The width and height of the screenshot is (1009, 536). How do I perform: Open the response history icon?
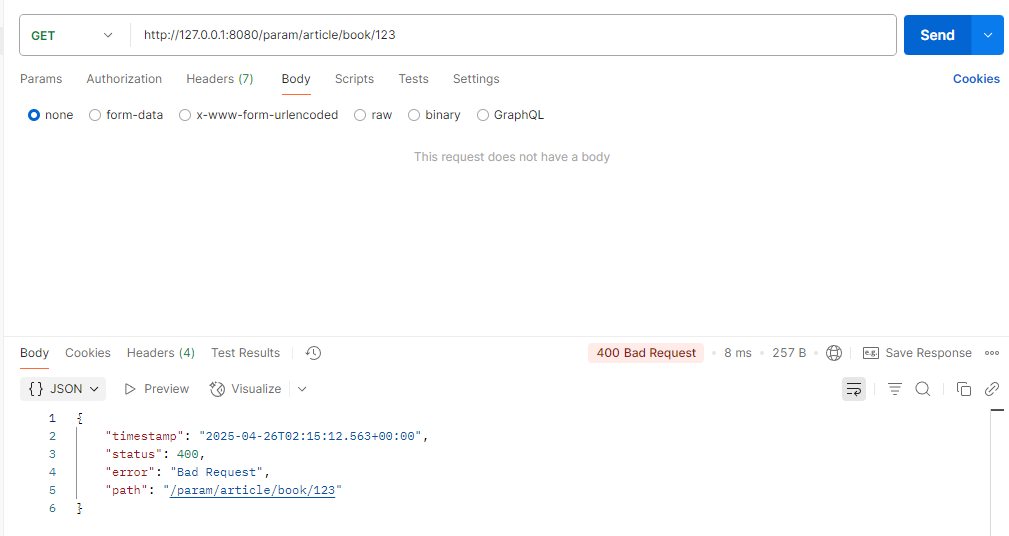313,353
